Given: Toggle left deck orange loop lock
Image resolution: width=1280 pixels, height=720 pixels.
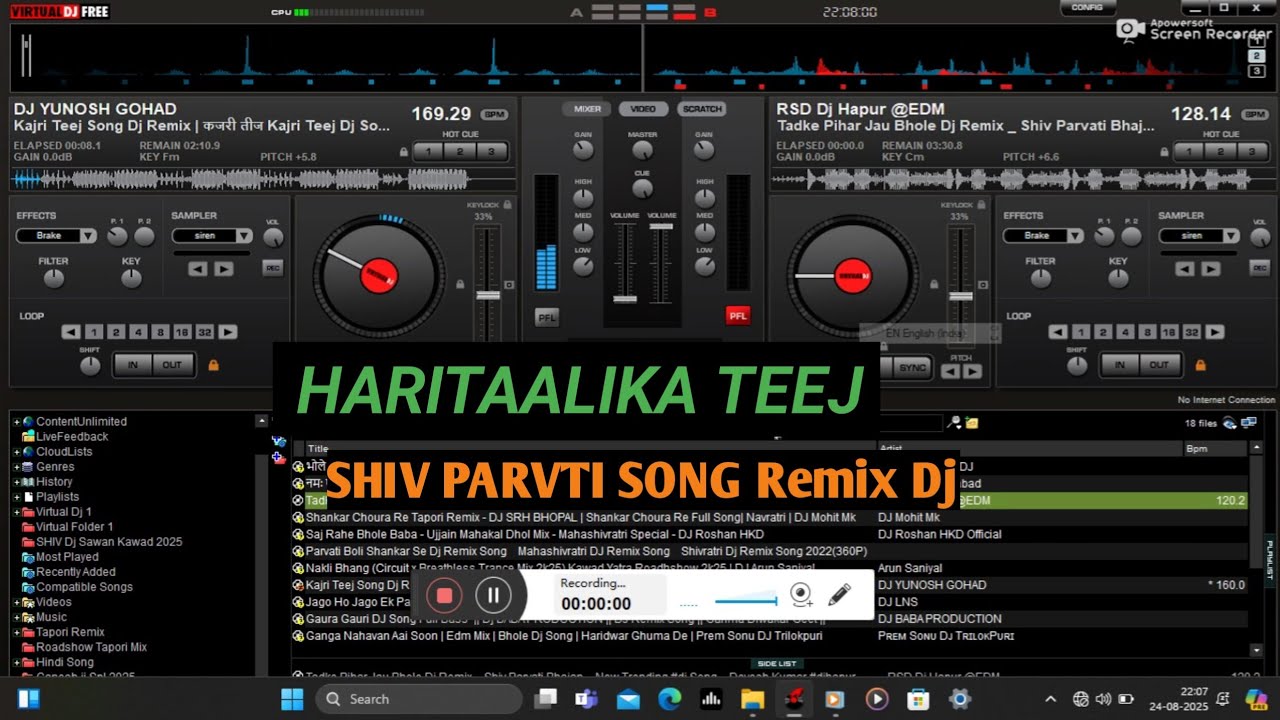Looking at the screenshot, I should [213, 366].
